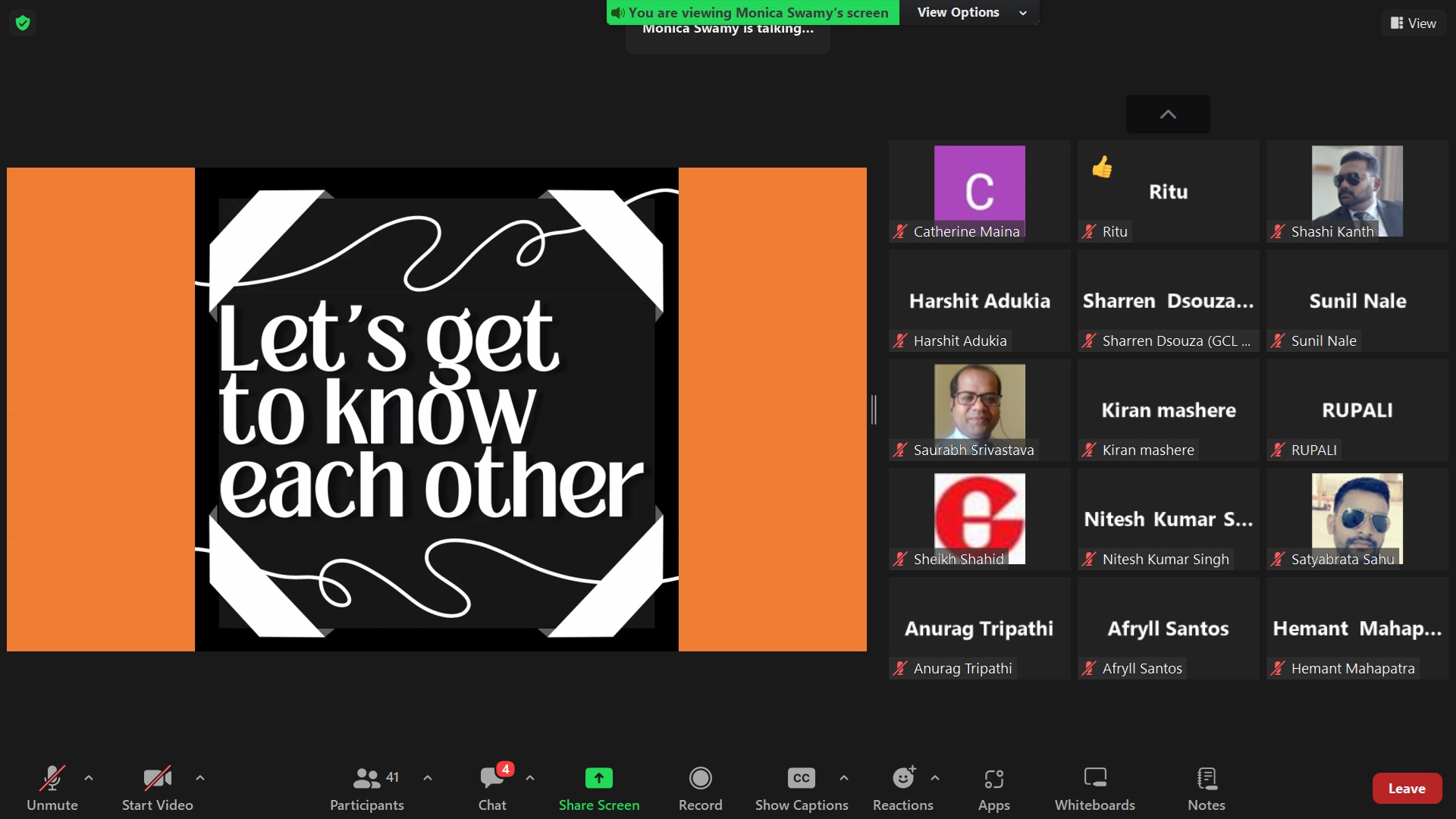Screen dimensions: 1456x819
Task: Click the View layout menu button
Action: [x=1414, y=24]
